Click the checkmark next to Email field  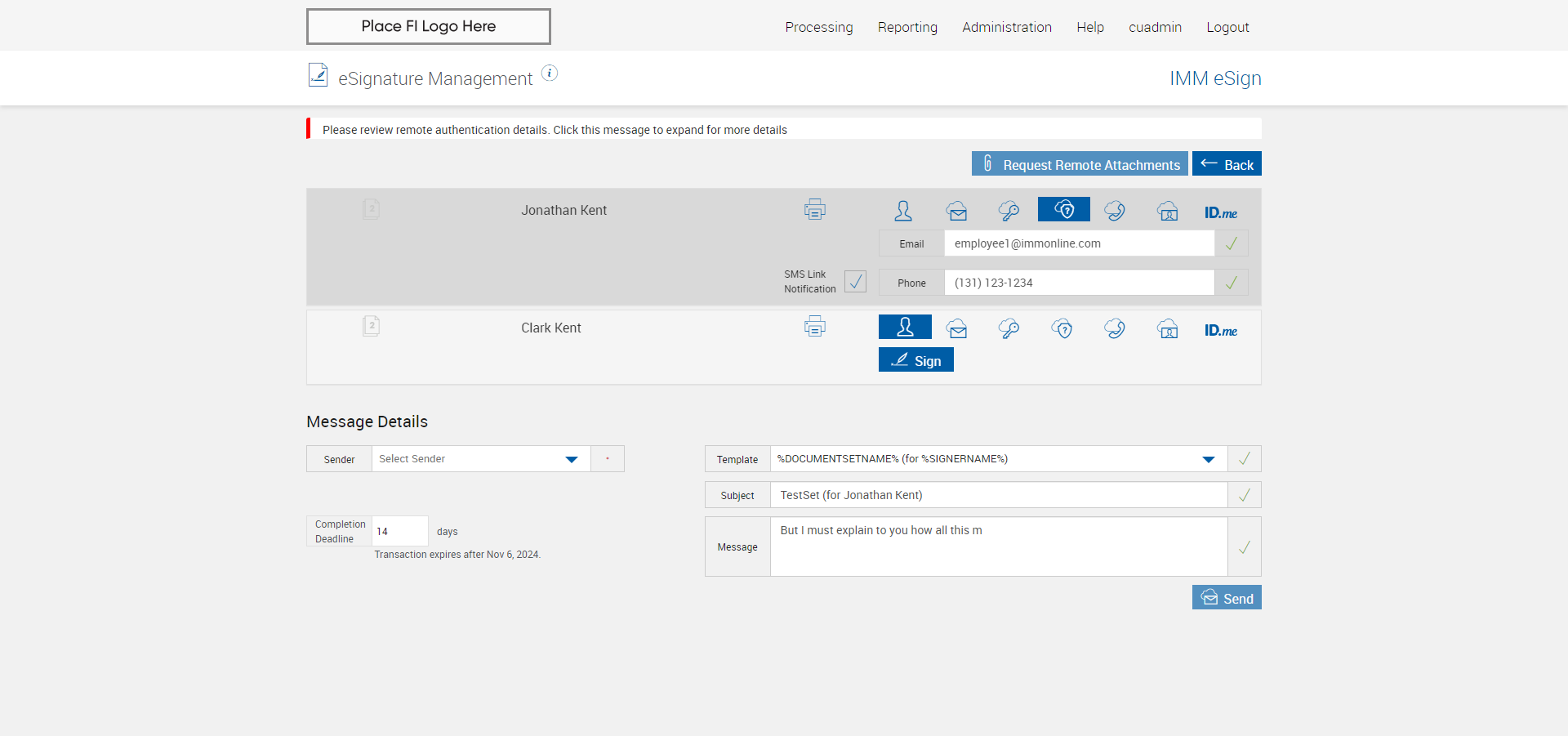click(x=1232, y=243)
